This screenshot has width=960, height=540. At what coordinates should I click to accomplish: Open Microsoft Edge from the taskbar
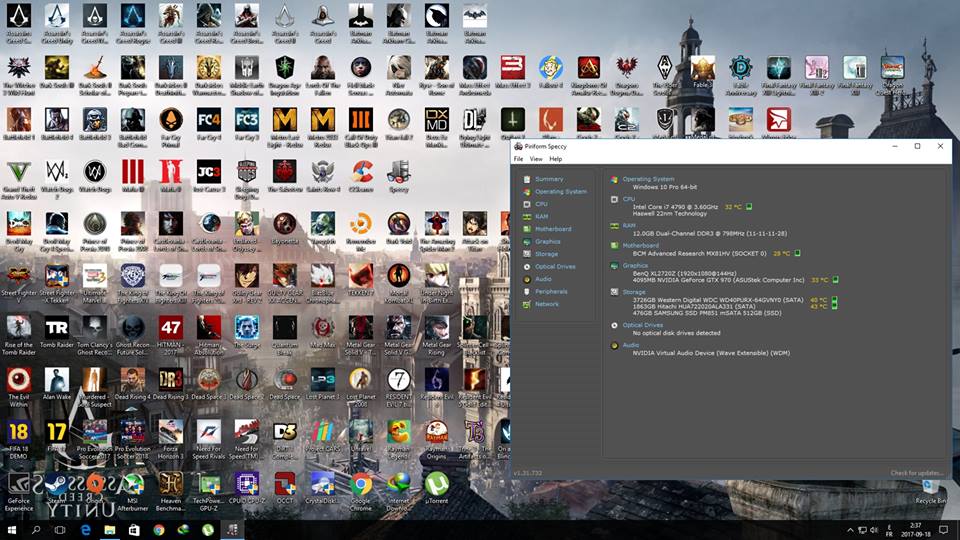tap(85, 530)
